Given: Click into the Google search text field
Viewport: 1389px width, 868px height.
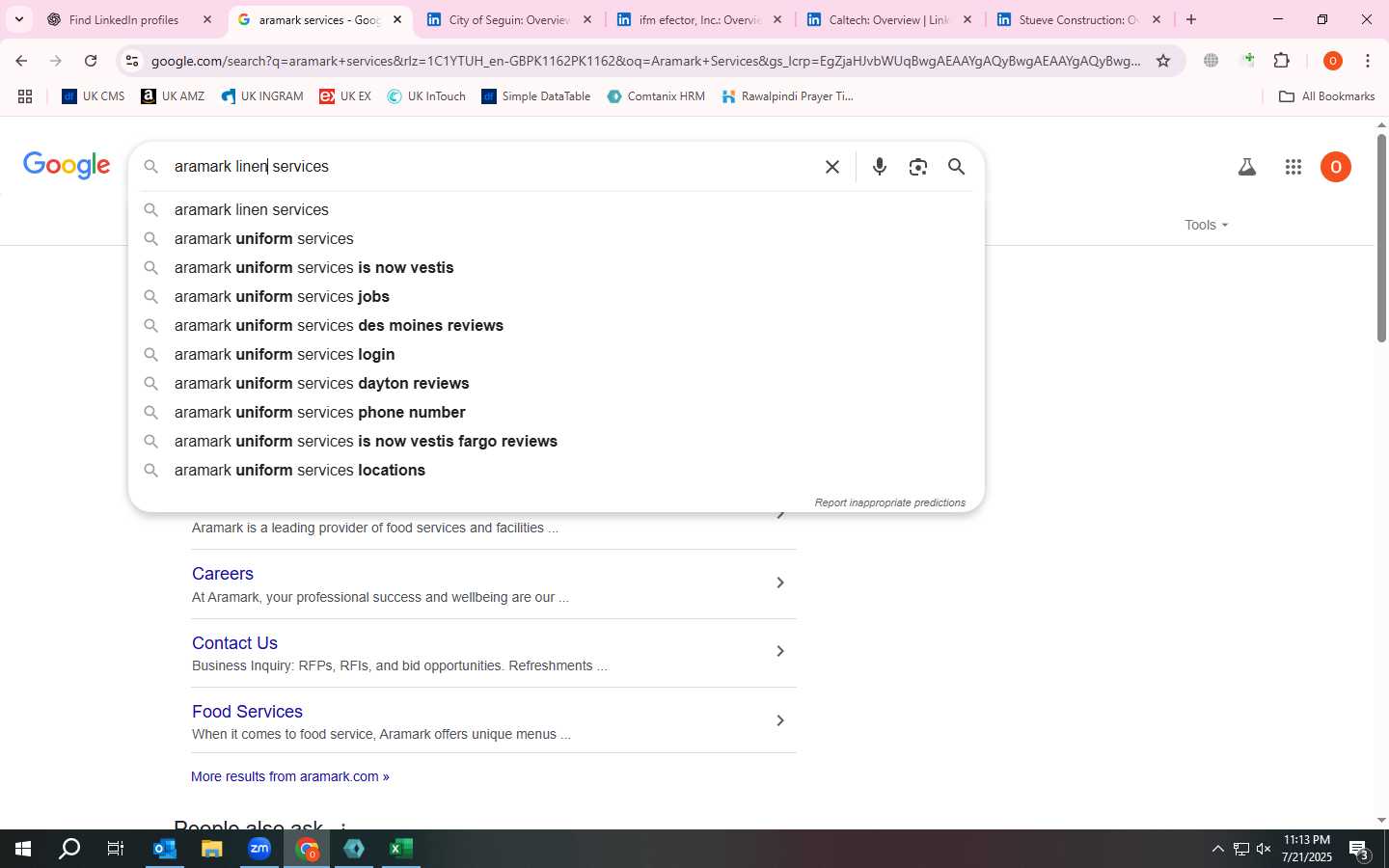Looking at the screenshot, I should 492,167.
